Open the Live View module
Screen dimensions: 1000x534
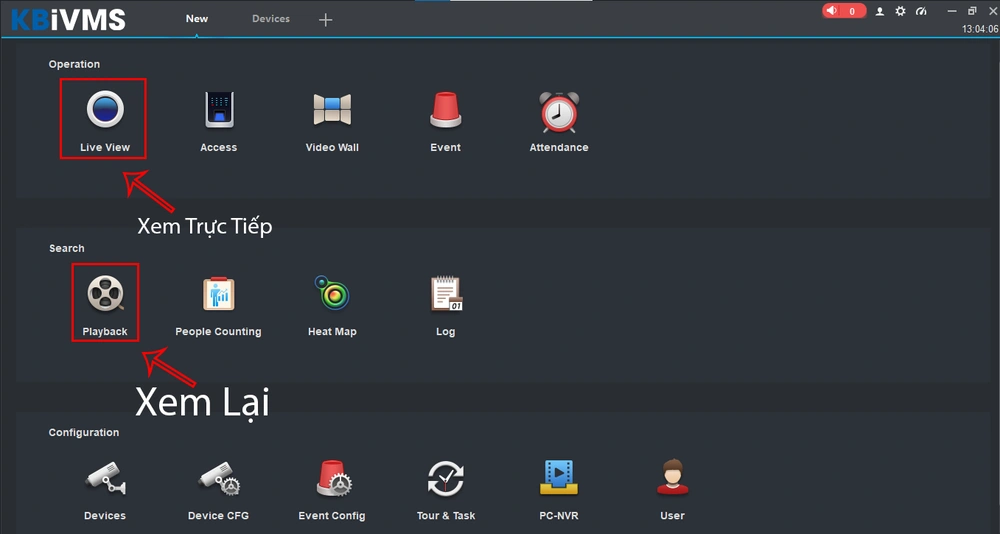pos(105,110)
